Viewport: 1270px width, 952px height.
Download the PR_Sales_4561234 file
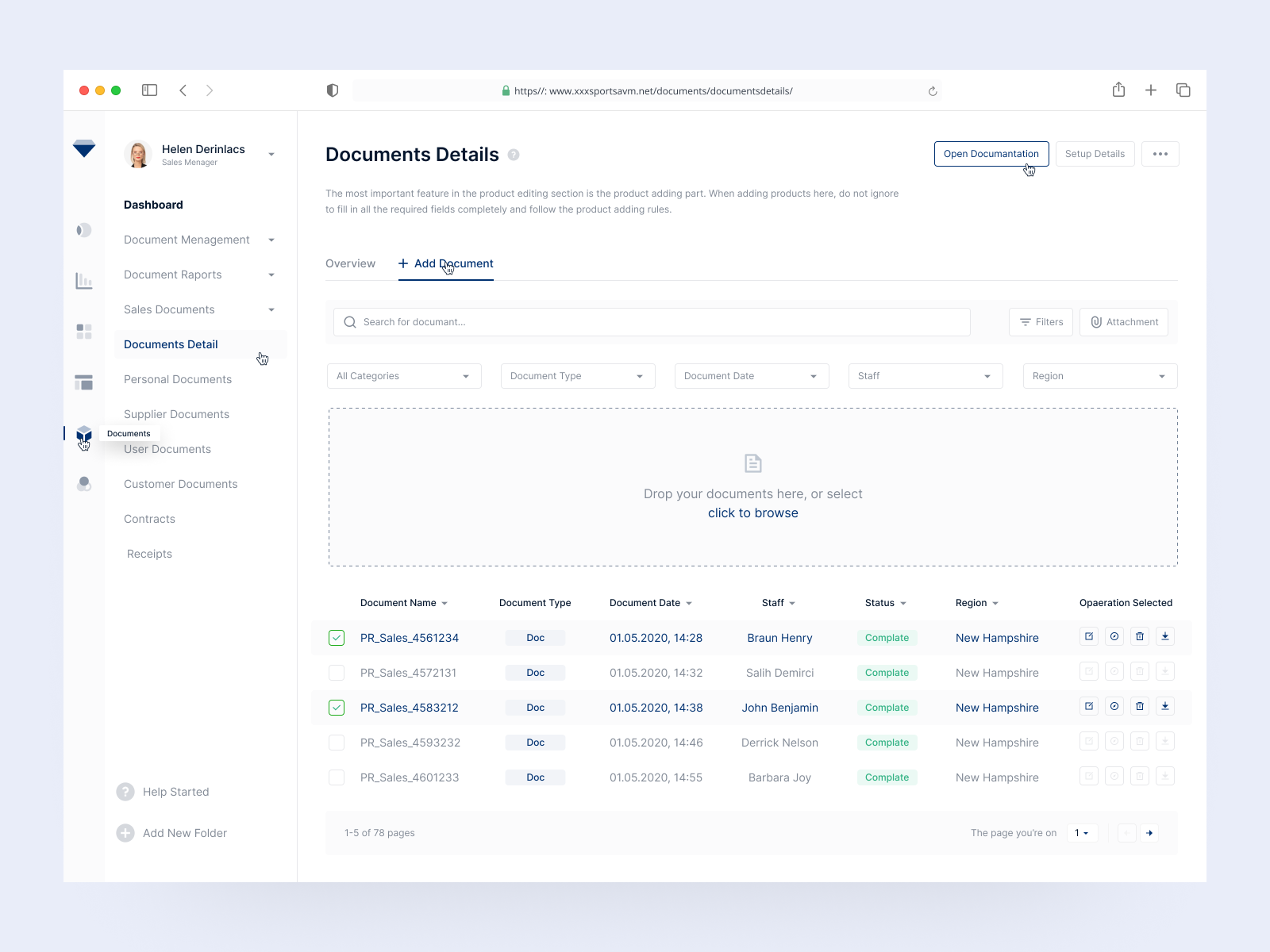point(1165,636)
